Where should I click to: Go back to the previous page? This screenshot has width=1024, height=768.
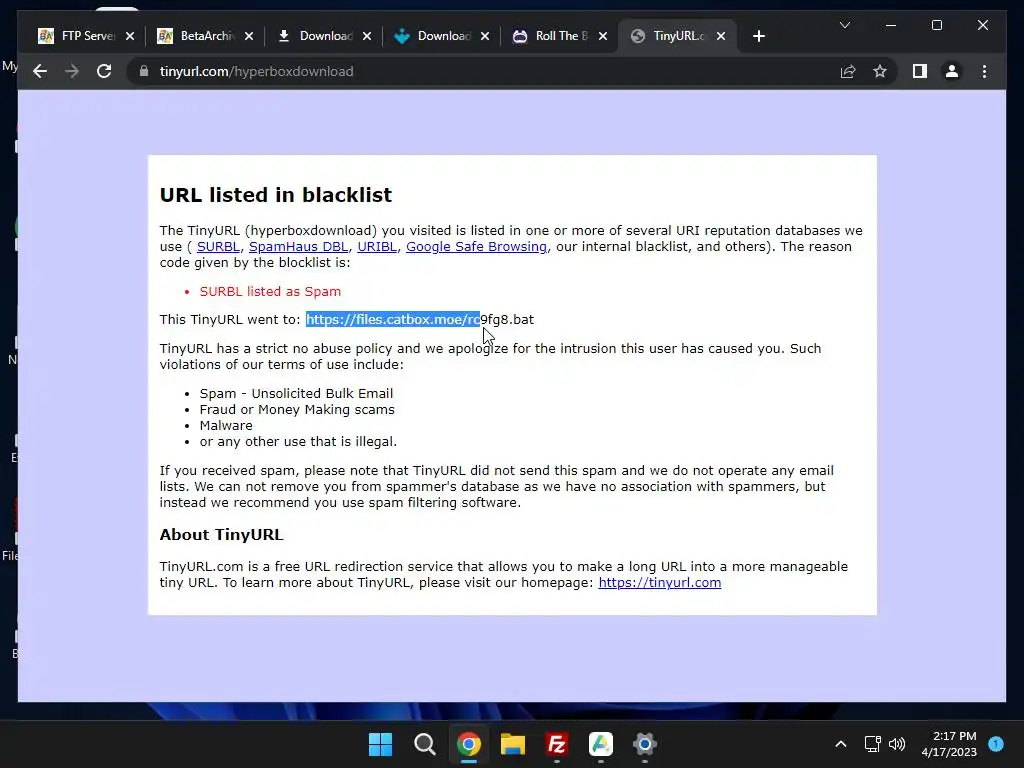point(40,71)
